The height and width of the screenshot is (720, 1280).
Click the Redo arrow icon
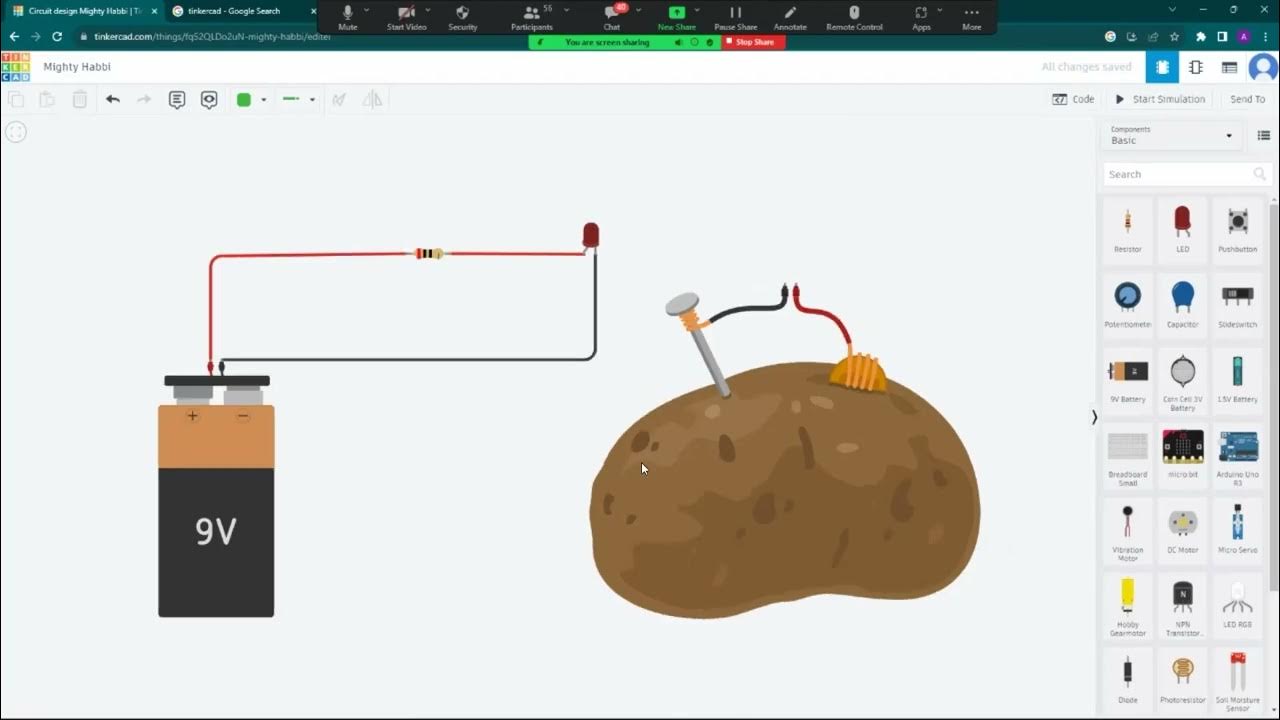(x=144, y=99)
